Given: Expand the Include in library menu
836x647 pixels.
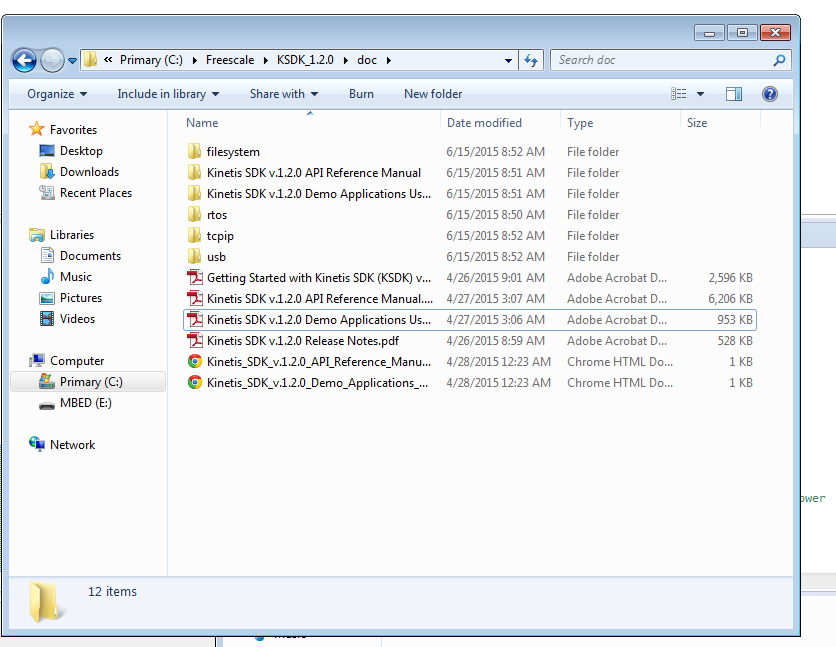Looking at the screenshot, I should (x=167, y=94).
